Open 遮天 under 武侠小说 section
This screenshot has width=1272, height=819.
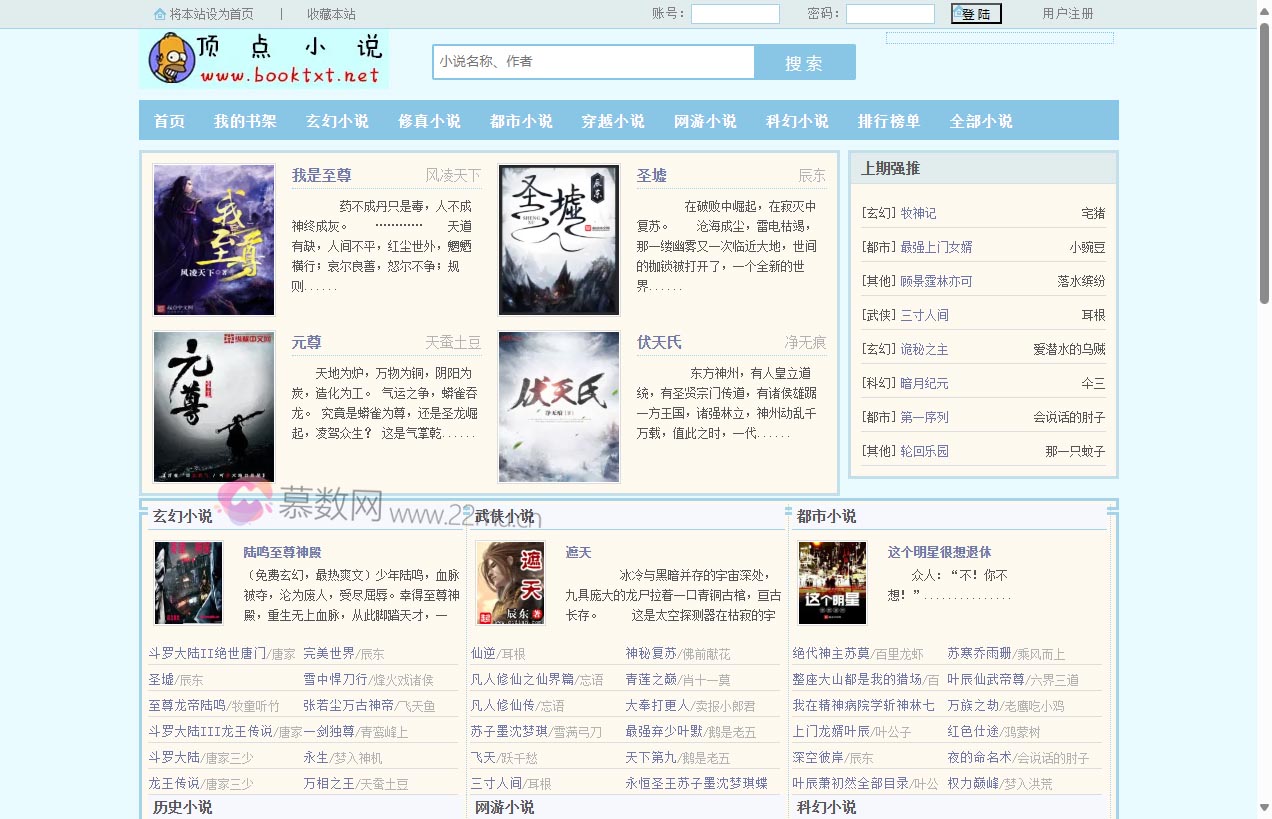click(578, 551)
